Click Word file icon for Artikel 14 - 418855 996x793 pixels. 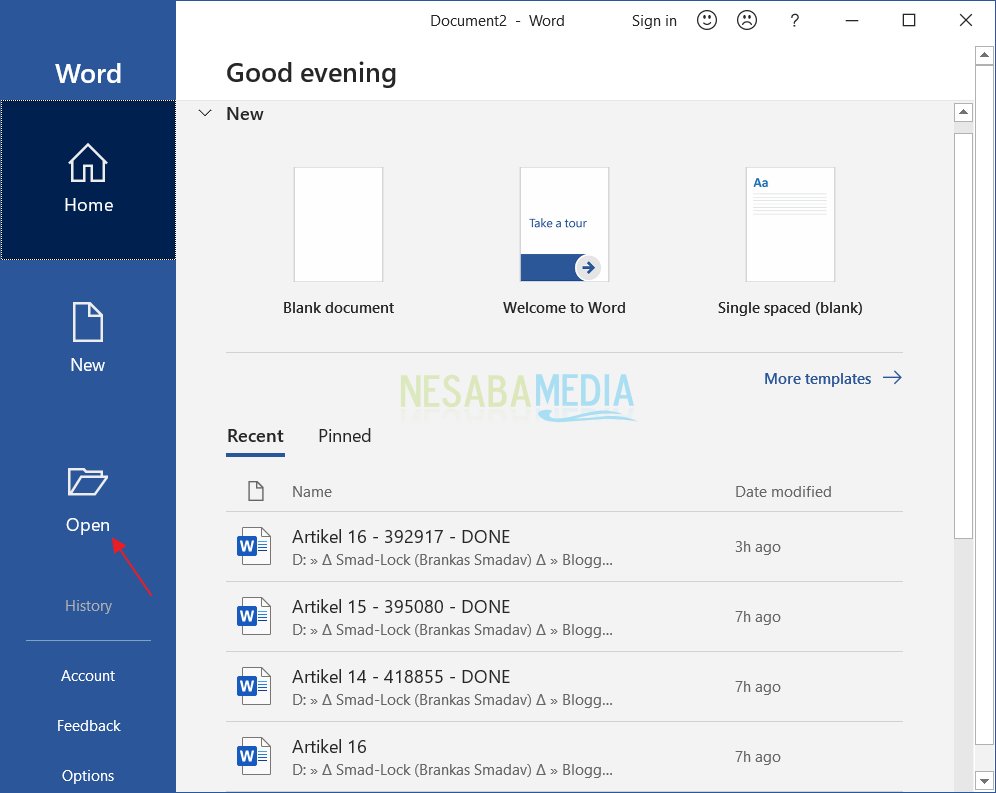pyautogui.click(x=253, y=686)
